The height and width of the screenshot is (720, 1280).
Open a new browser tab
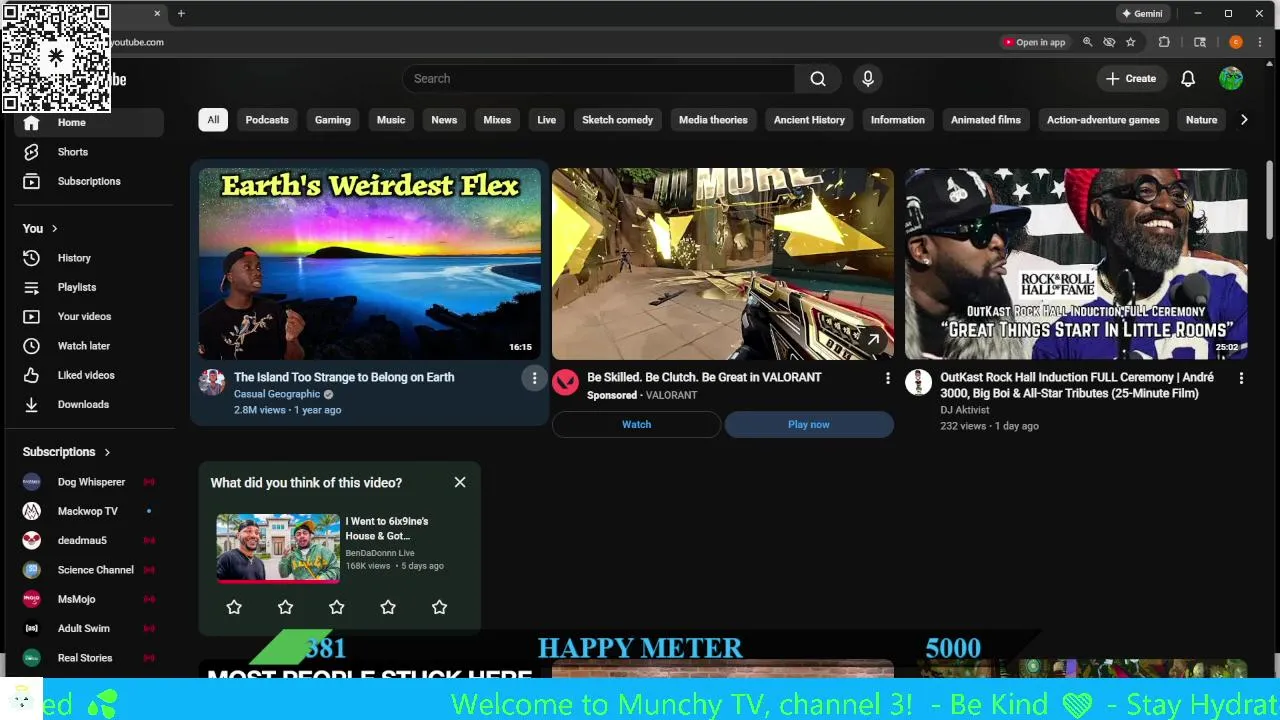click(181, 14)
